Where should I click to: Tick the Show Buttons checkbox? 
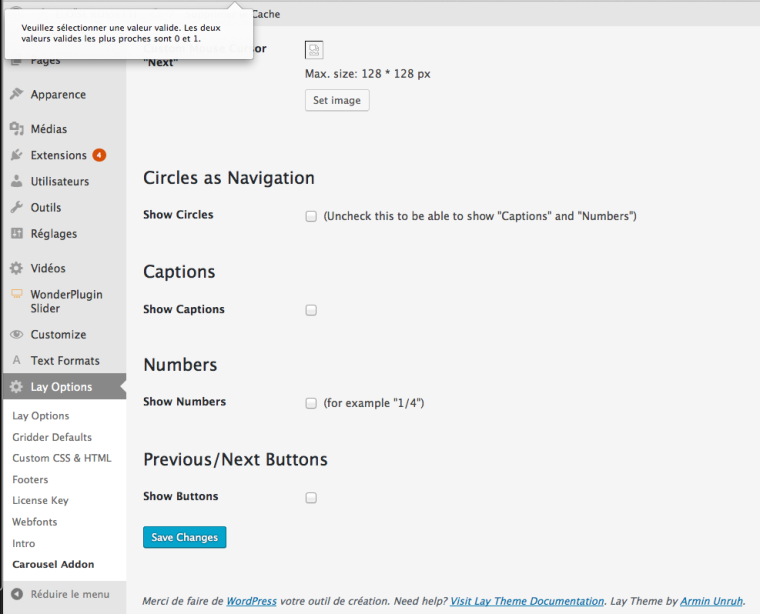pyautogui.click(x=311, y=497)
